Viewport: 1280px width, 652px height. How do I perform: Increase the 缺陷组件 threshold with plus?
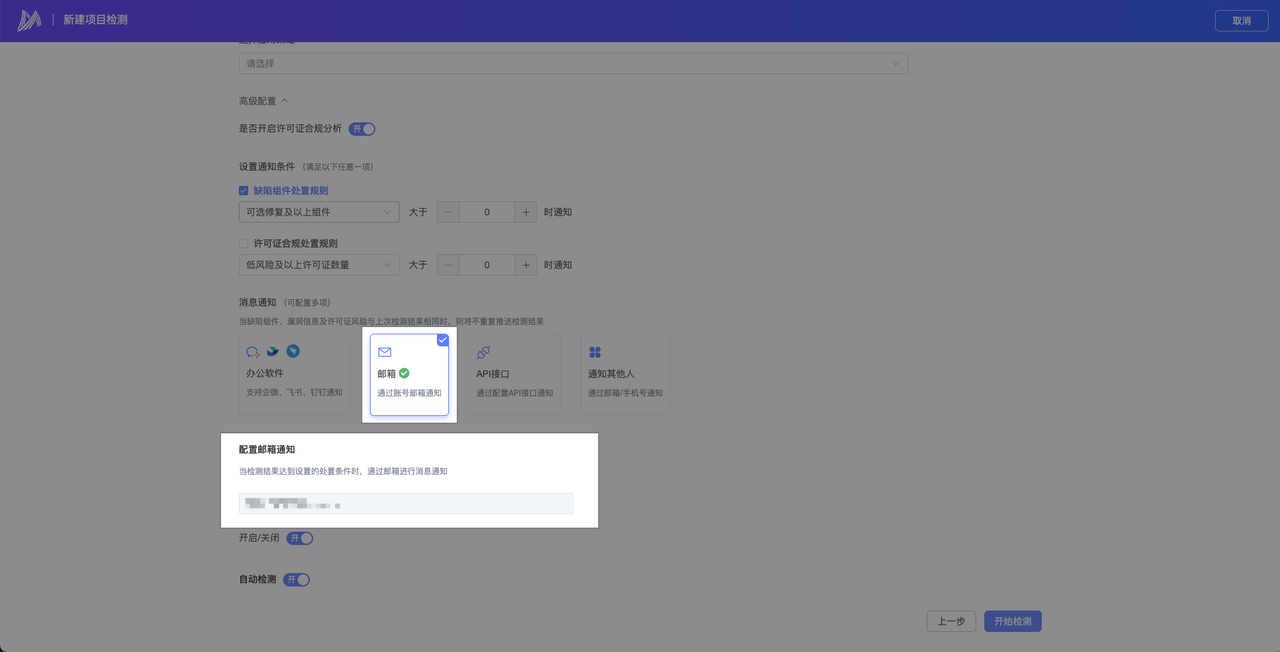point(526,212)
